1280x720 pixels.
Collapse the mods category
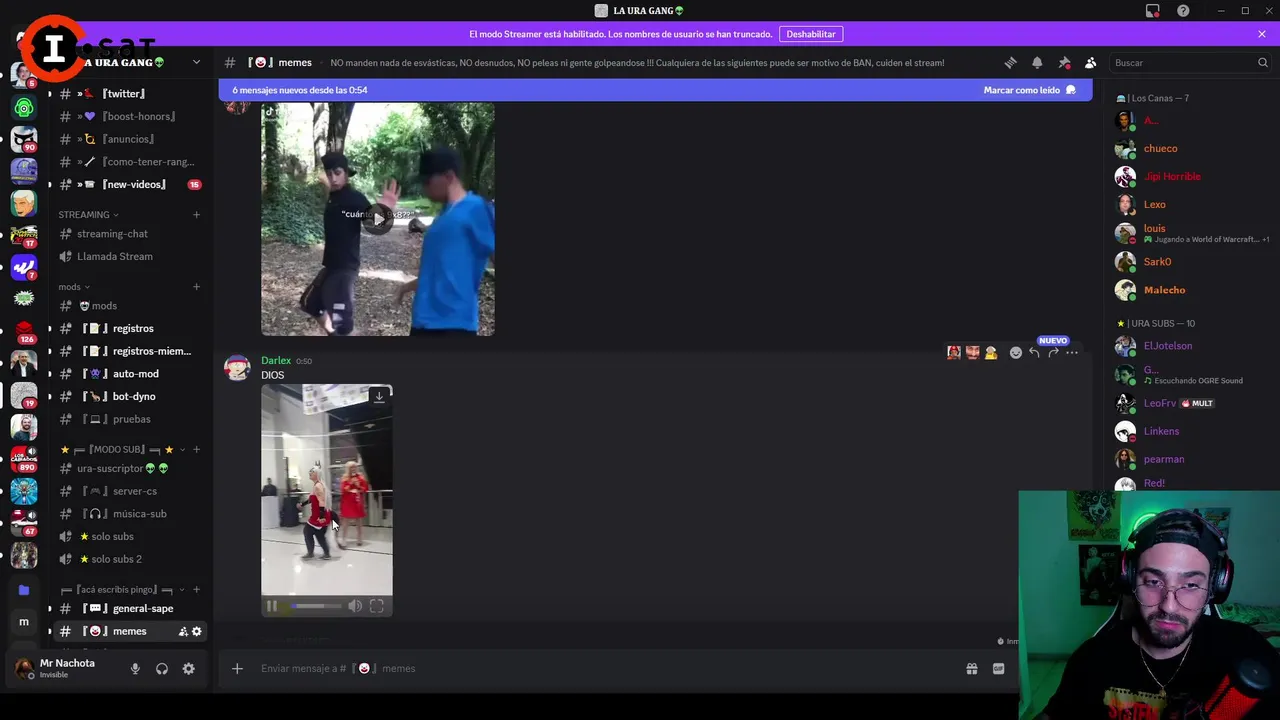click(74, 287)
